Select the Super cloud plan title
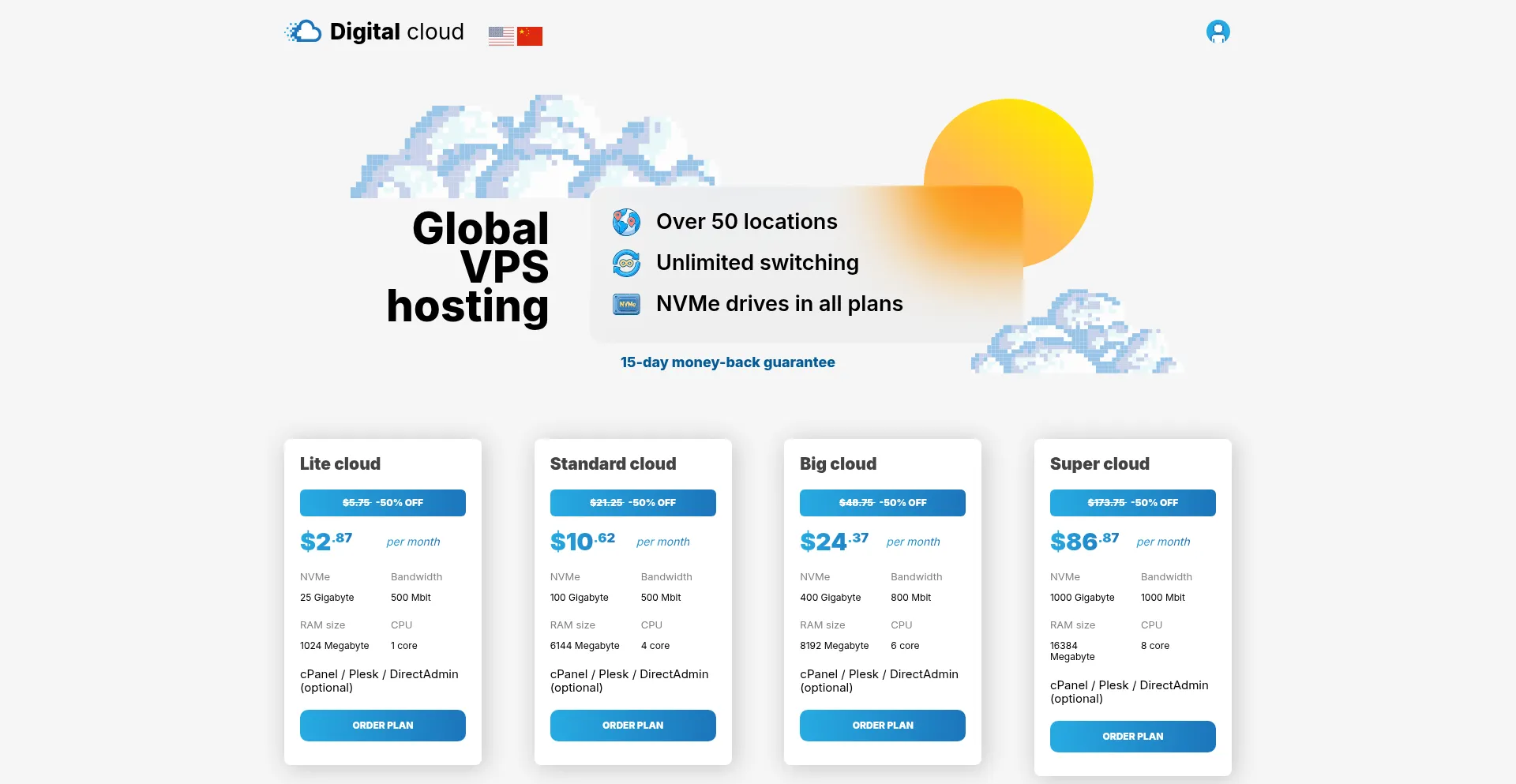 pos(1099,464)
